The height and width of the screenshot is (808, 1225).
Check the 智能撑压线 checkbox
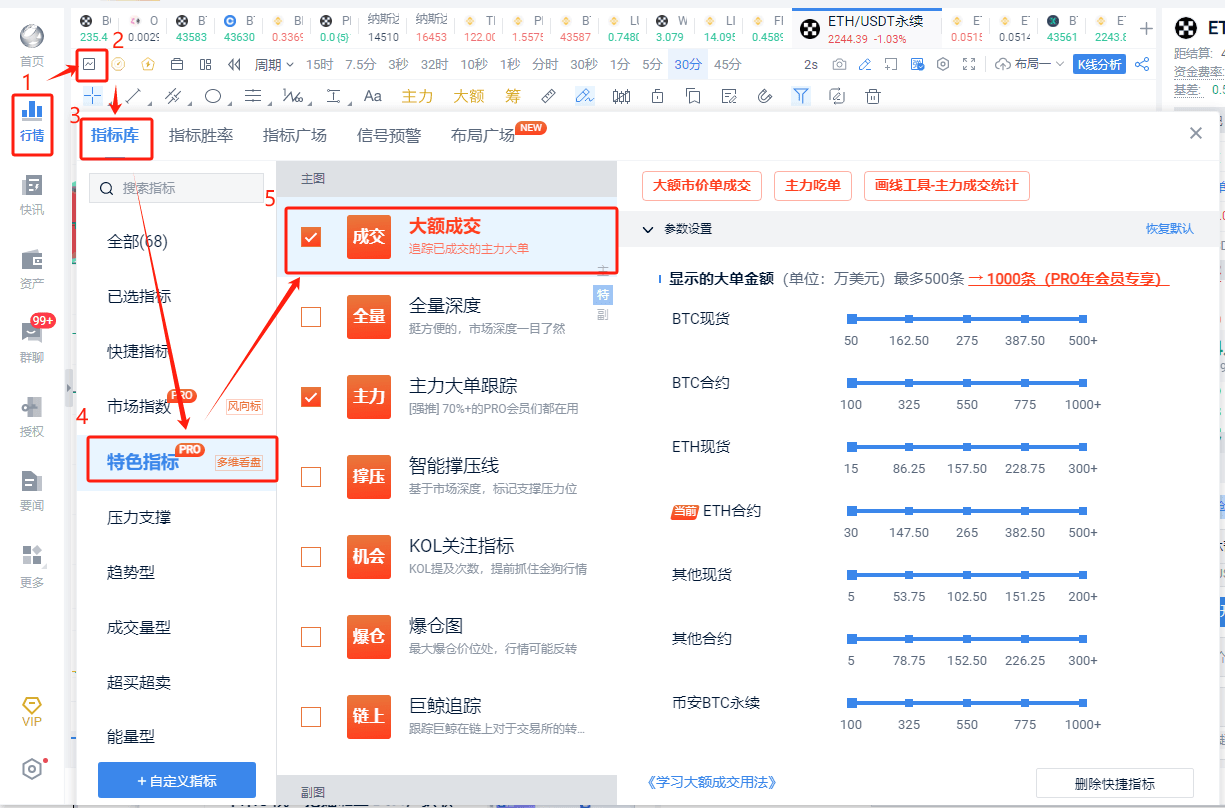(x=311, y=476)
